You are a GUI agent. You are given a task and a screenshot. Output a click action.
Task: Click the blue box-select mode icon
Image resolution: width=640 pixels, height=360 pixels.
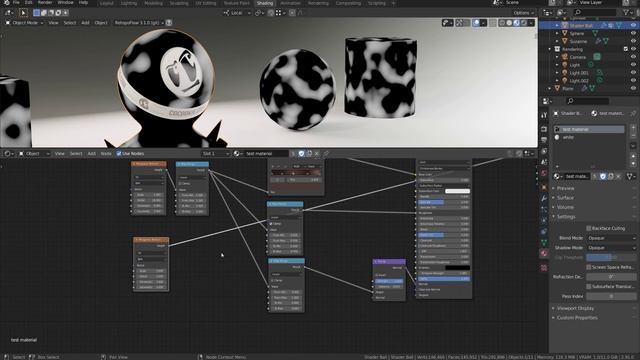(37, 13)
